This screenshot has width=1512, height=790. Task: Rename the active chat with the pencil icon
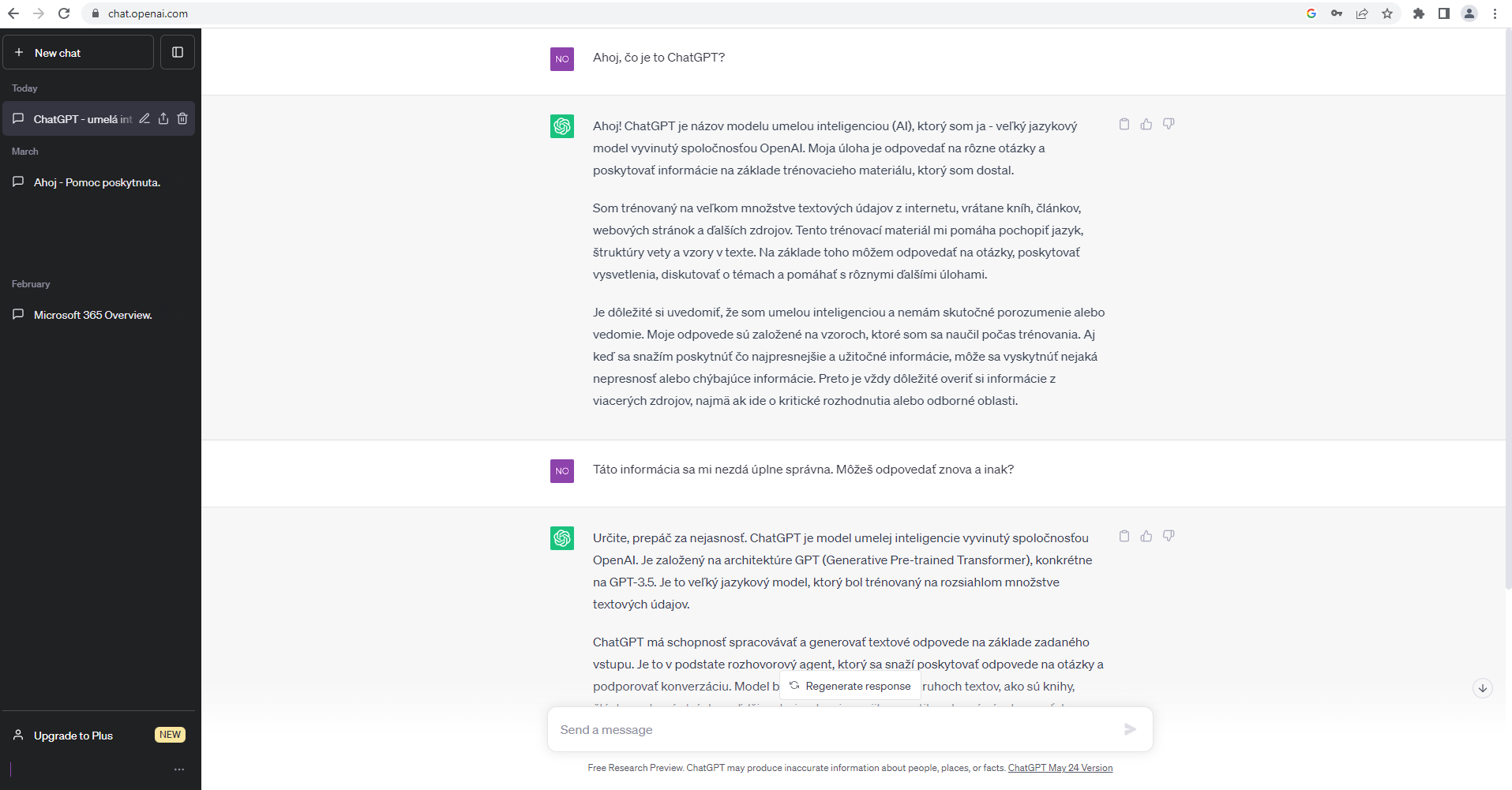[x=144, y=118]
